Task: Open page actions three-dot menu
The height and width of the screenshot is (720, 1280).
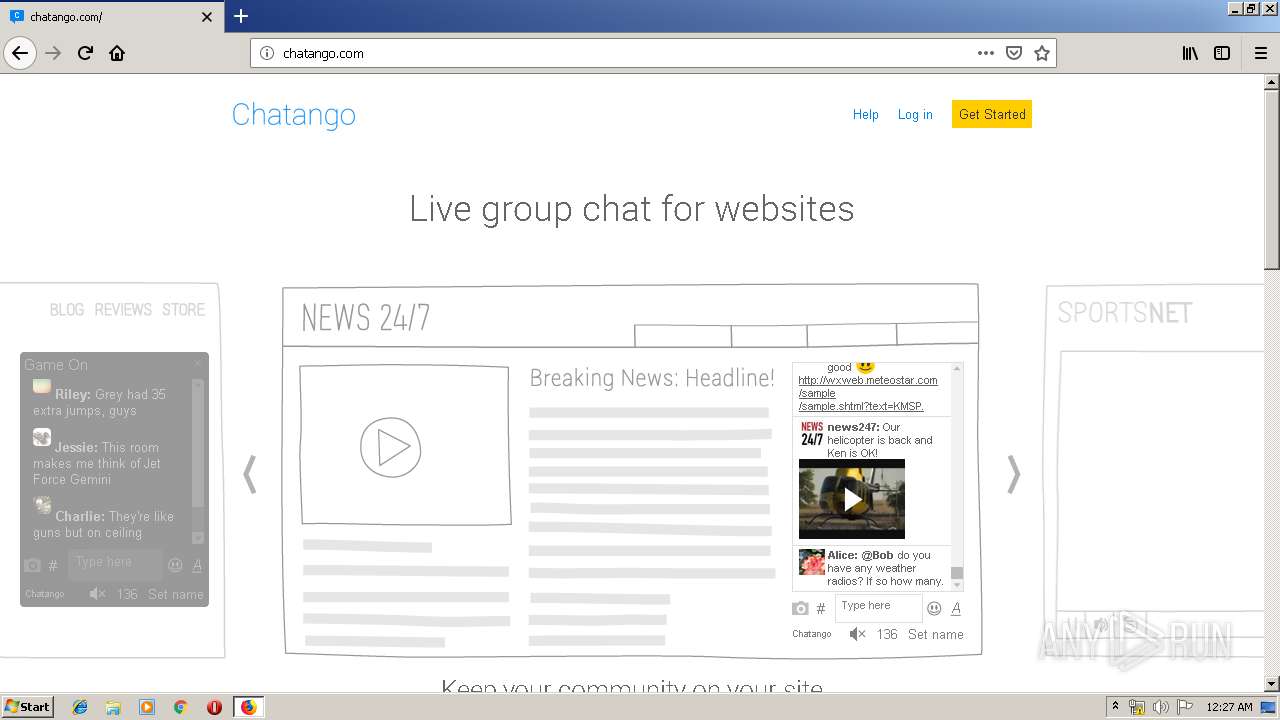Action: [x=986, y=53]
